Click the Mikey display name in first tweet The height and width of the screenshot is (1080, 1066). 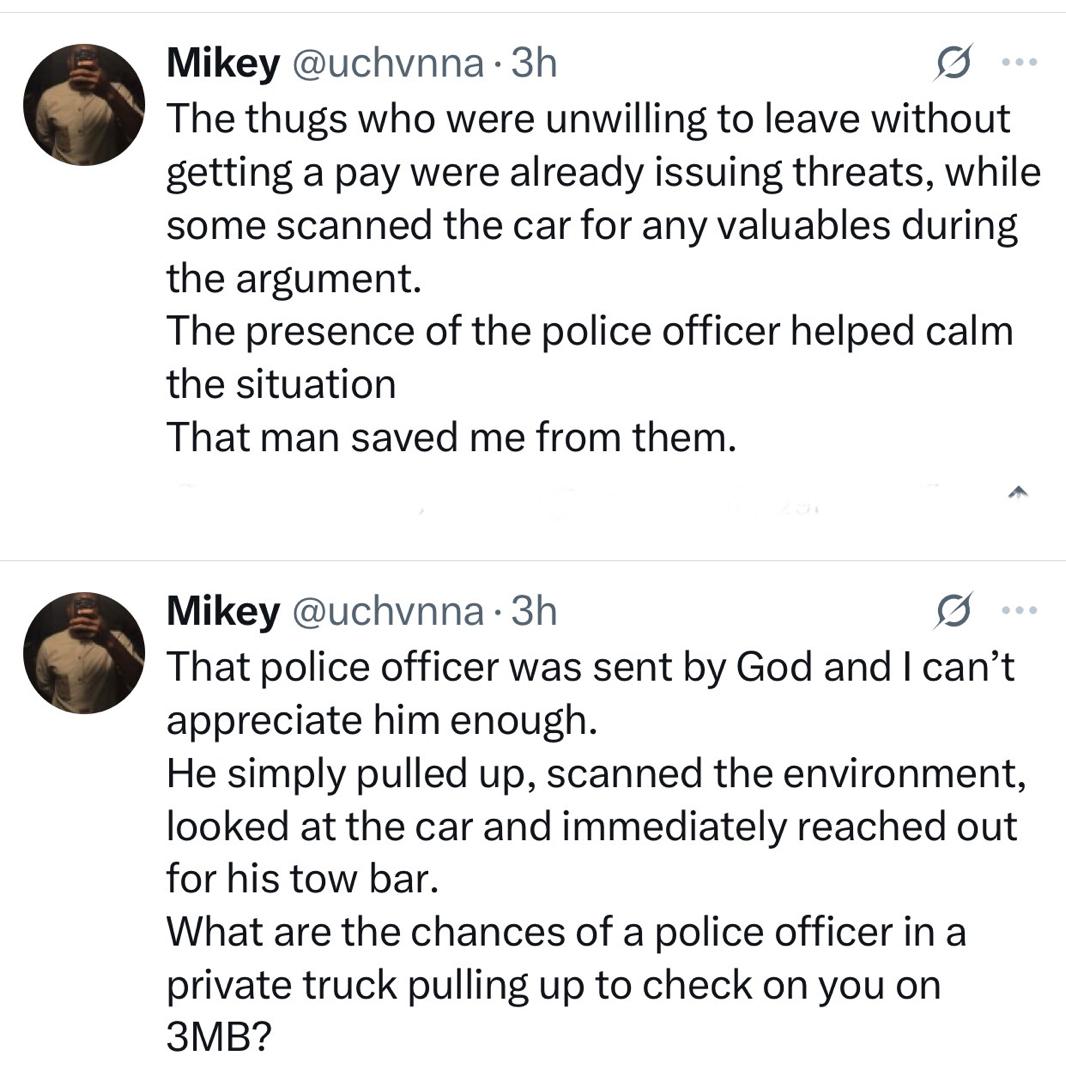tap(223, 65)
